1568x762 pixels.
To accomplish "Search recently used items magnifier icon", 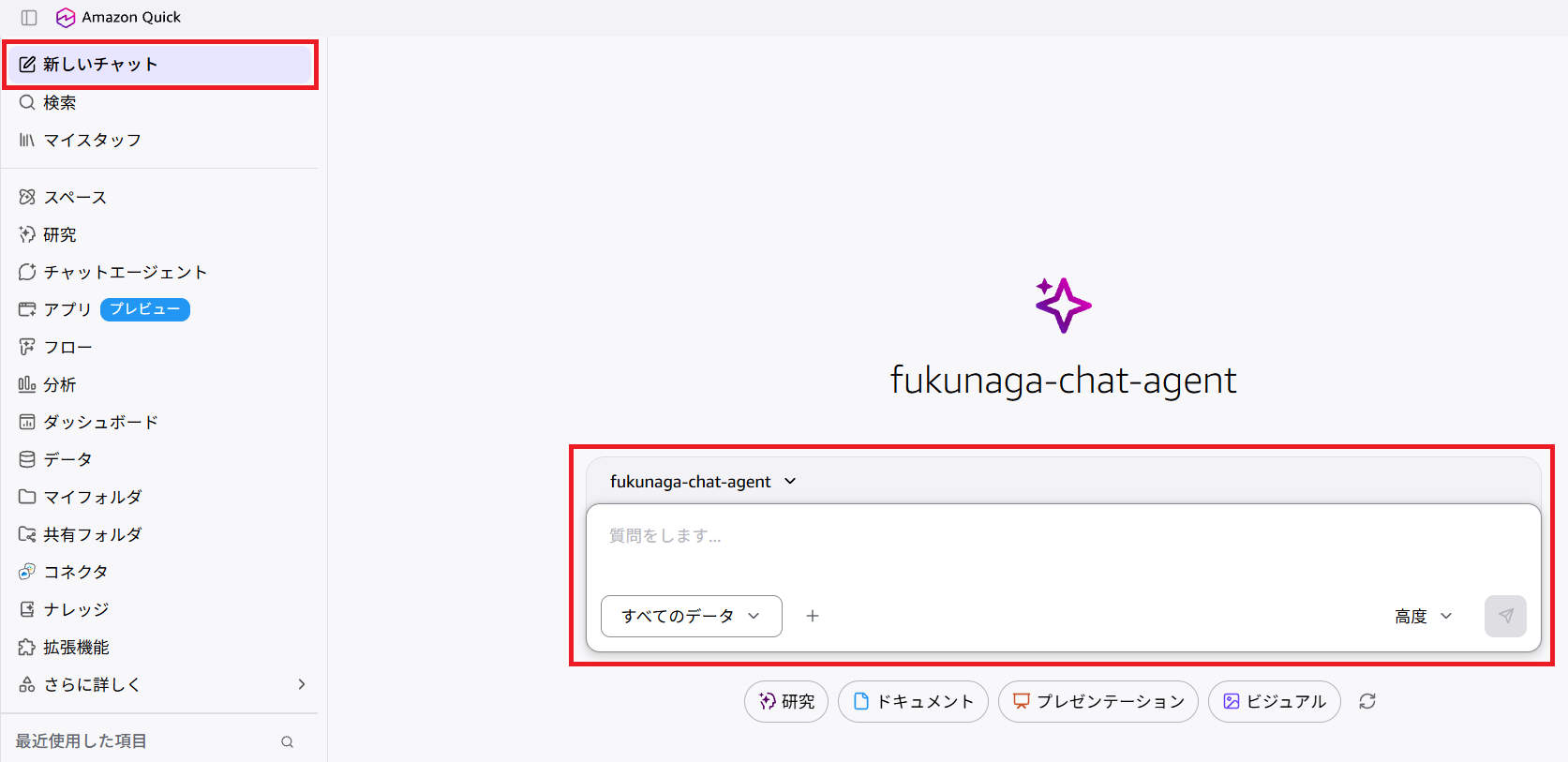I will pos(288,741).
